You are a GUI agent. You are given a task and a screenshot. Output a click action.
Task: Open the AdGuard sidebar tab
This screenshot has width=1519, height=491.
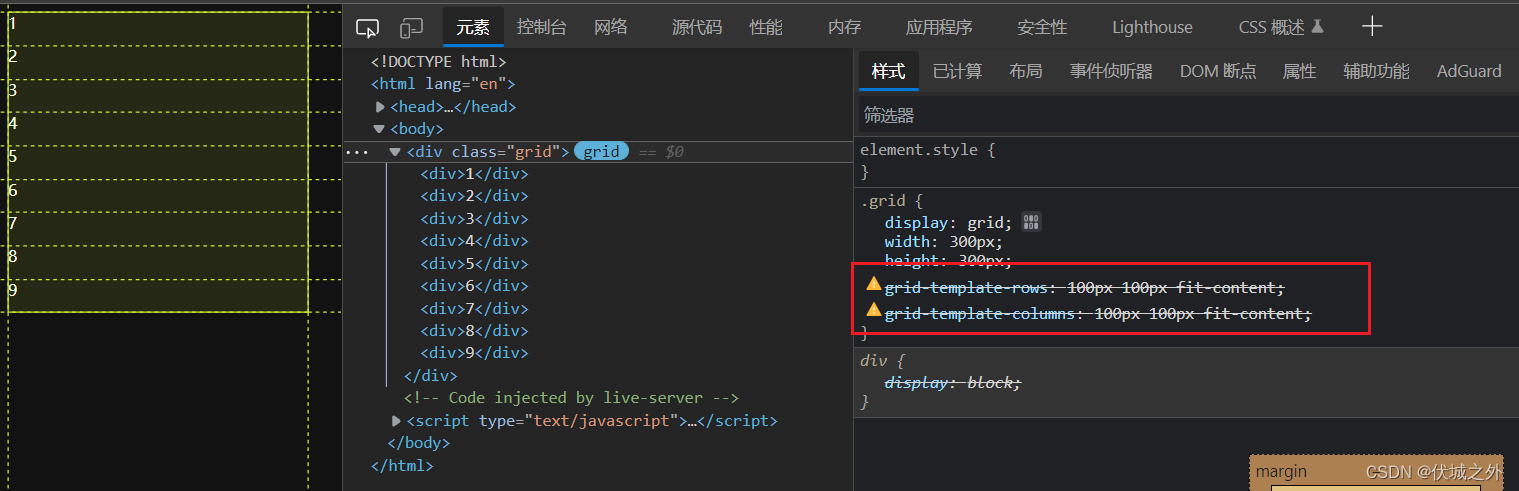tap(1469, 71)
